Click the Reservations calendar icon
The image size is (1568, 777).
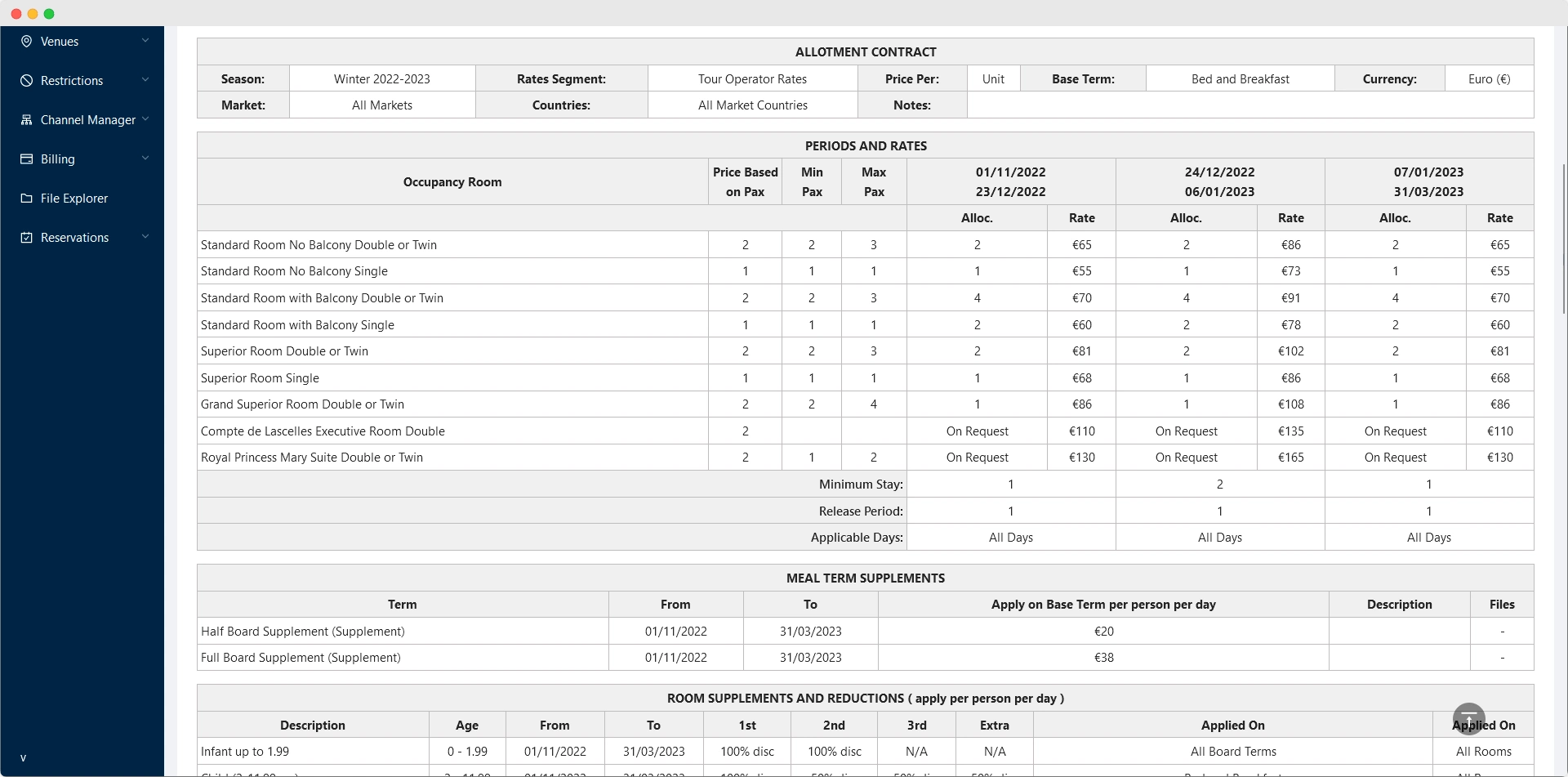click(26, 238)
